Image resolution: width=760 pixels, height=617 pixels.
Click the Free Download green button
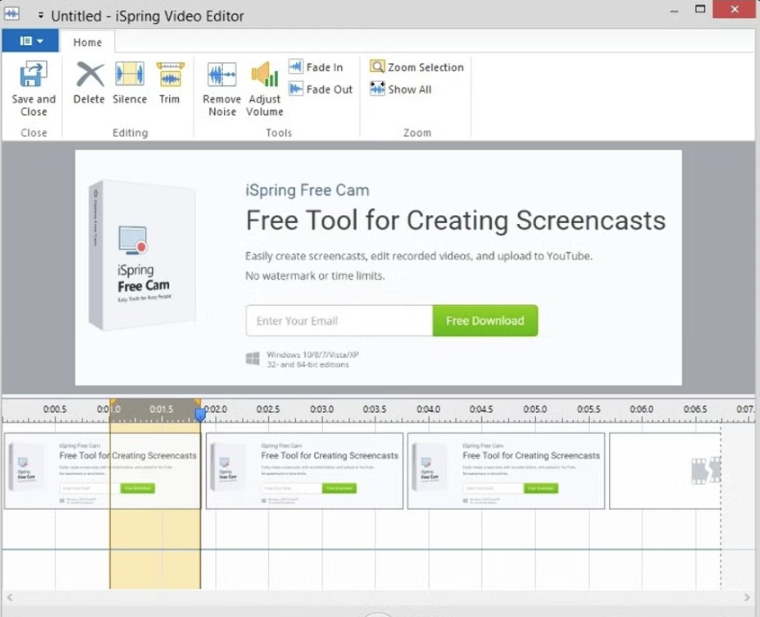coord(485,320)
